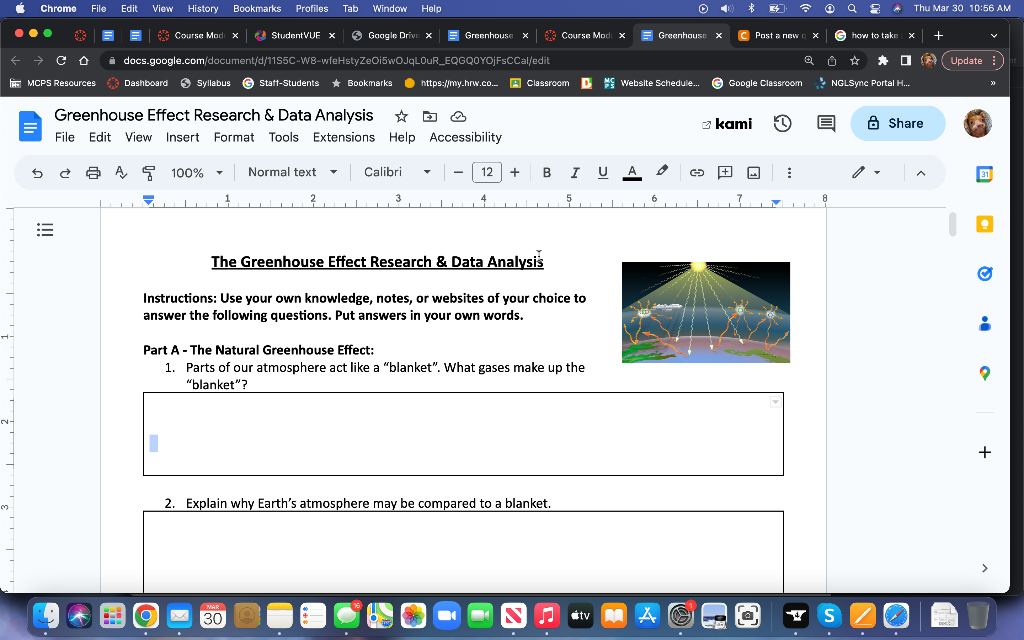
Task: Open the View menu in Docs
Action: pyautogui.click(x=138, y=137)
